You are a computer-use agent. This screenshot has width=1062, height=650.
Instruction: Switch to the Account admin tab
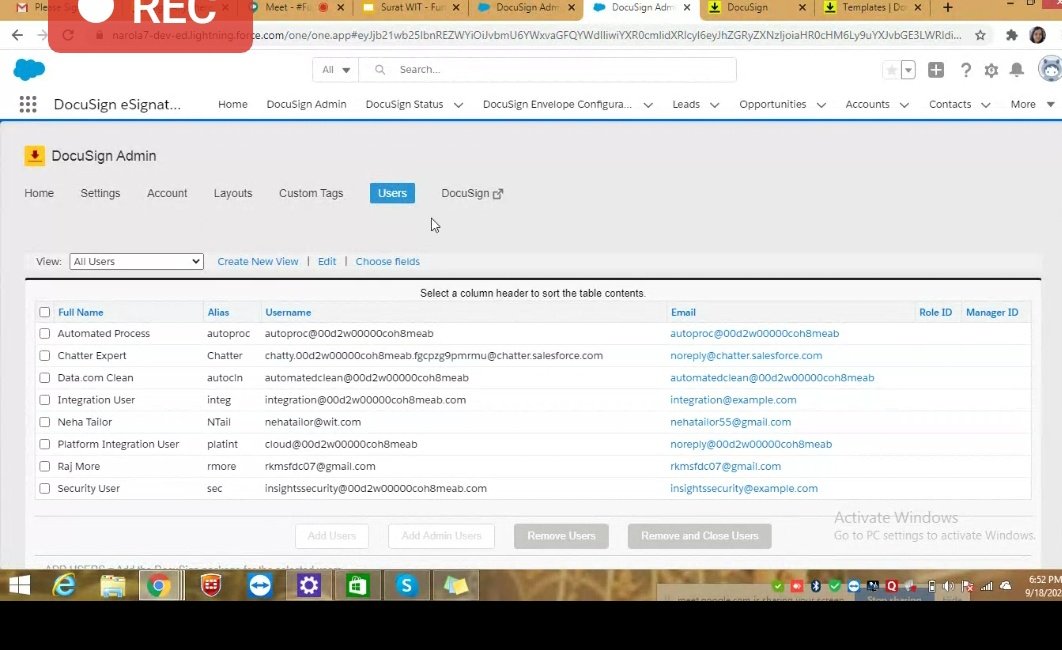pos(167,193)
